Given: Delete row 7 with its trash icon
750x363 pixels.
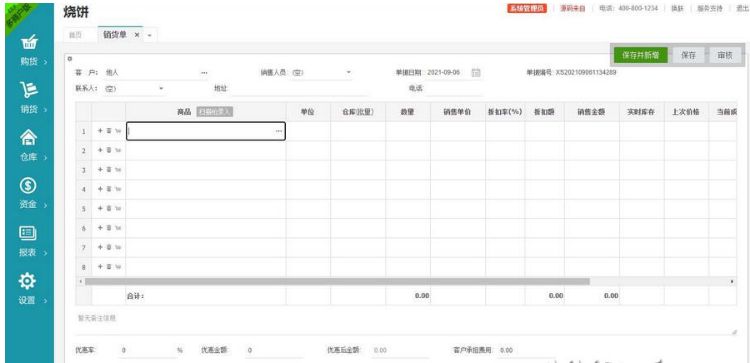Looking at the screenshot, I should click(x=109, y=247).
